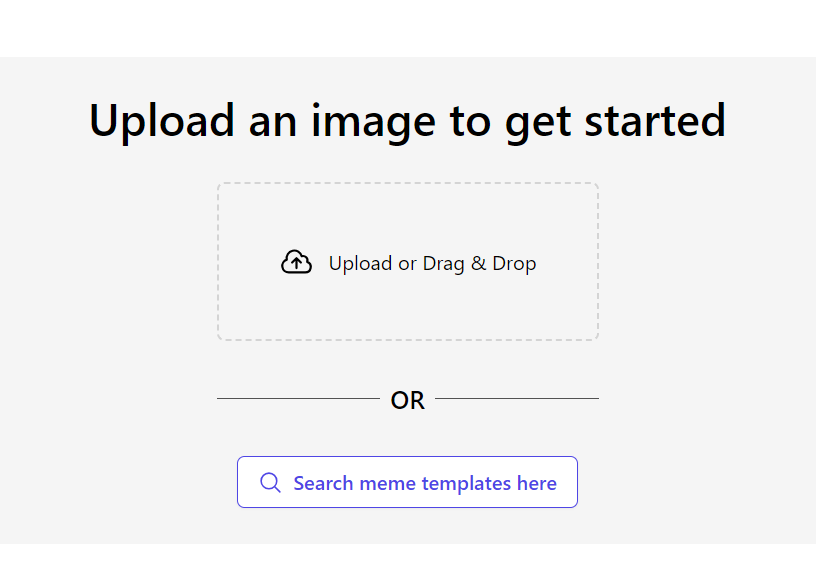Click the word Search in the purple button
This screenshot has height=577, width=816.
pyautogui.click(x=323, y=483)
